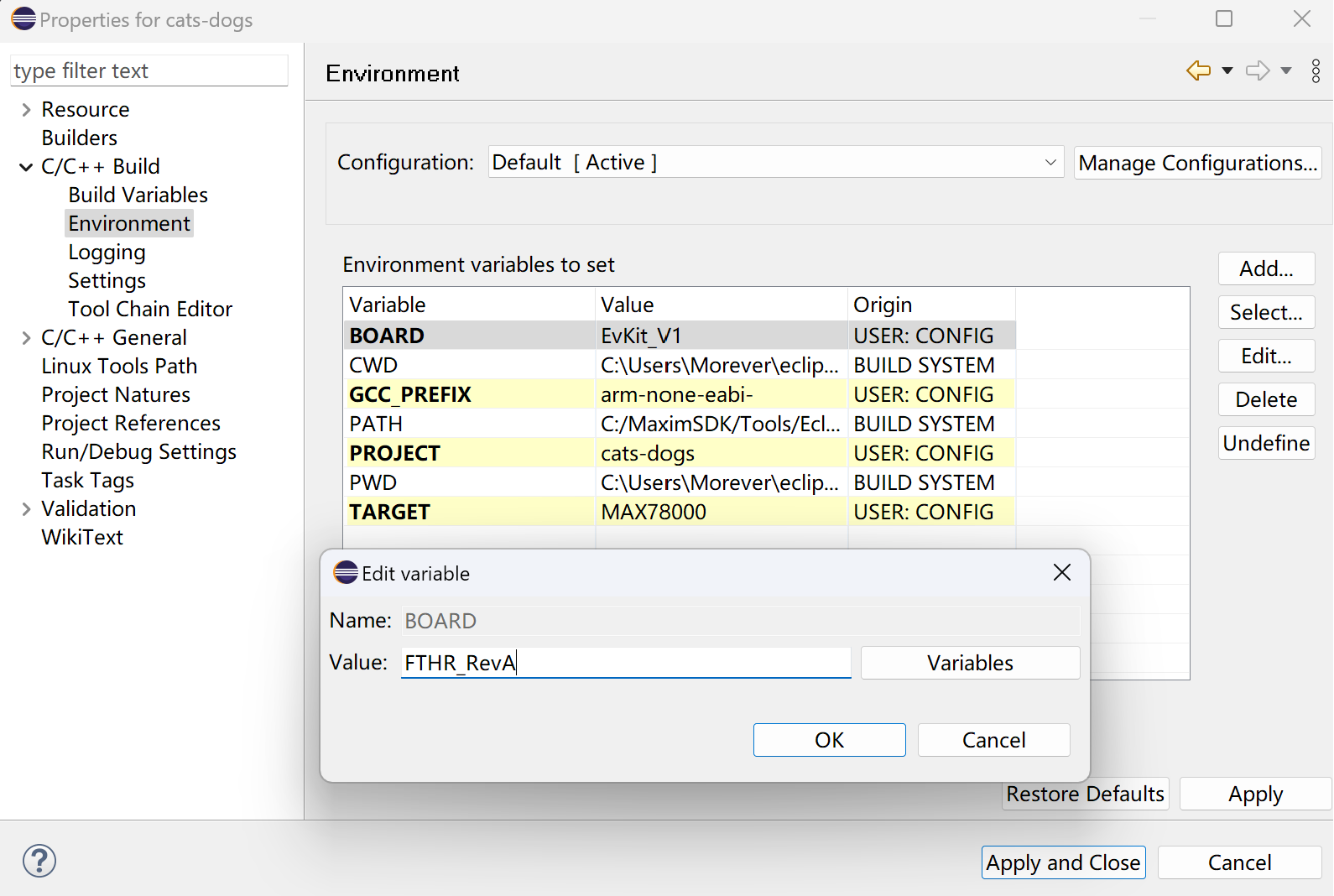1334x896 pixels.
Task: Click Manage Configurations button
Action: pos(1197,163)
